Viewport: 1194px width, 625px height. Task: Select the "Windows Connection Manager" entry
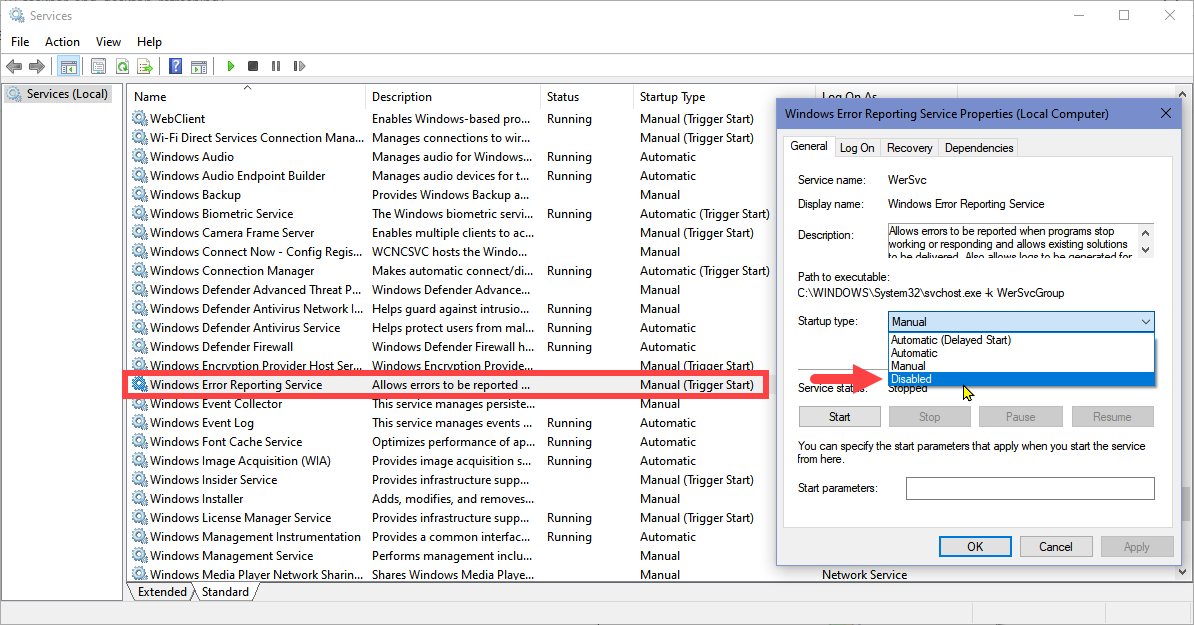point(231,271)
